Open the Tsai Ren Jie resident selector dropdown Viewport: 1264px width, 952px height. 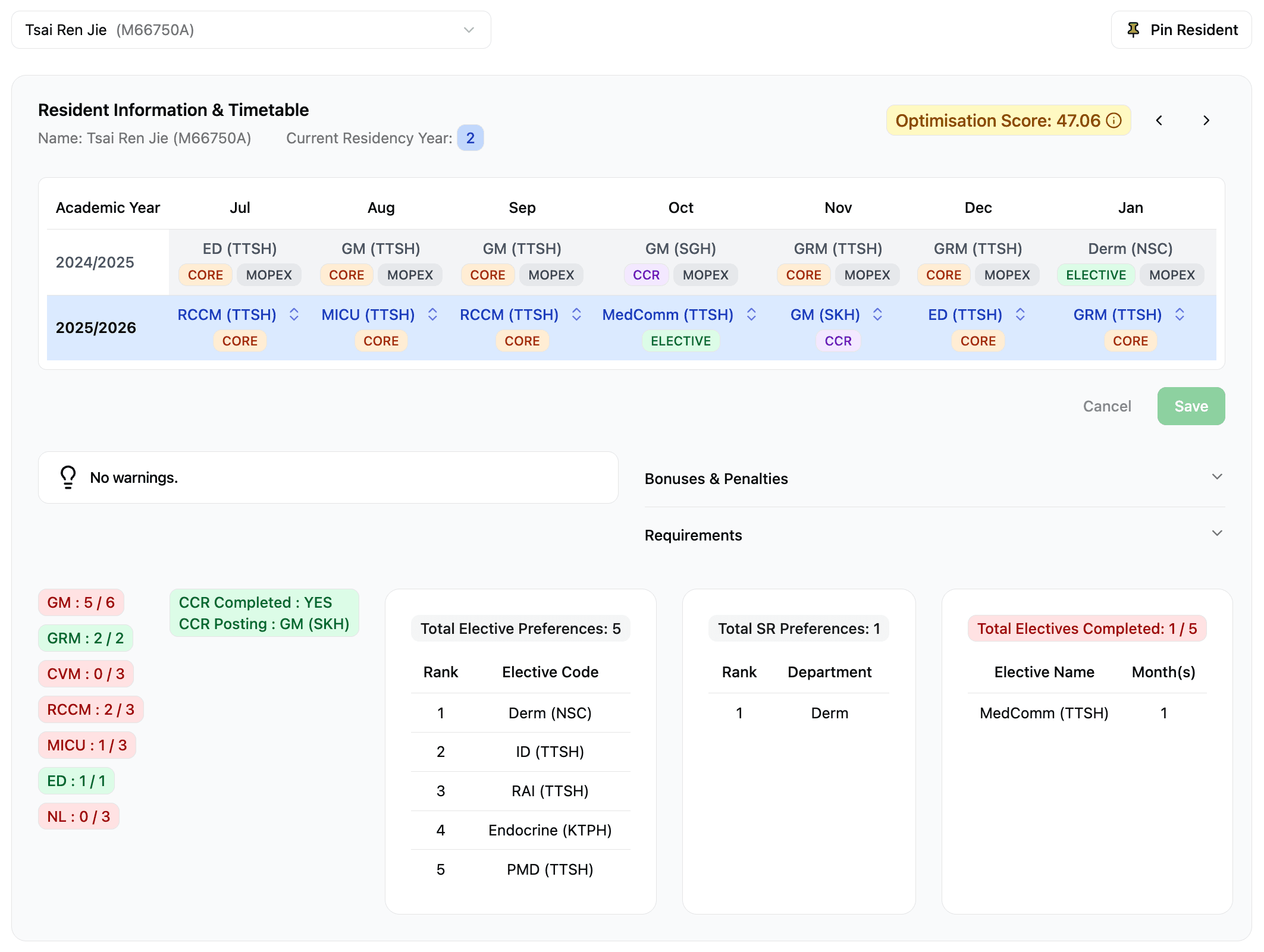[x=251, y=30]
